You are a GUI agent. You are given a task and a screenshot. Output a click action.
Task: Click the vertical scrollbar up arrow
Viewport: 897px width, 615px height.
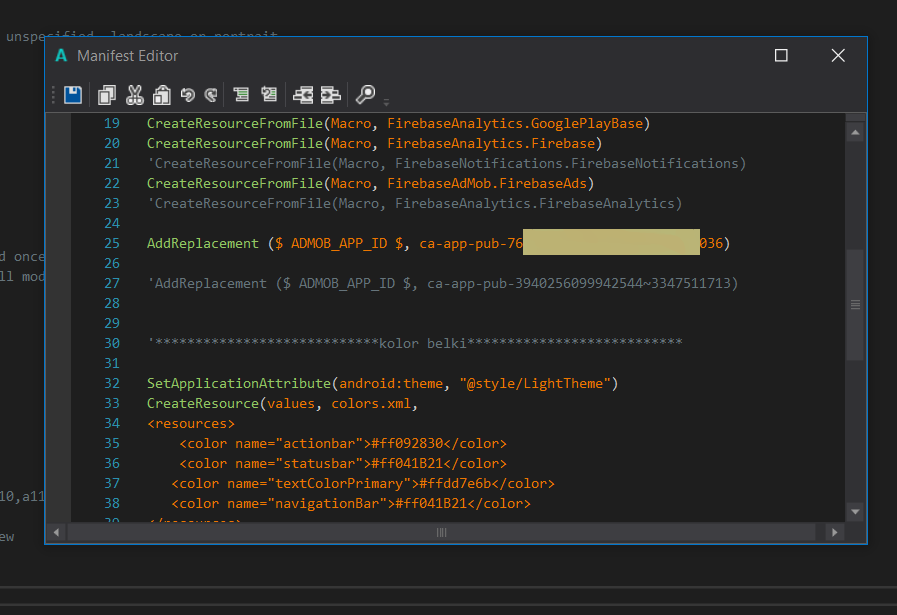(855, 133)
